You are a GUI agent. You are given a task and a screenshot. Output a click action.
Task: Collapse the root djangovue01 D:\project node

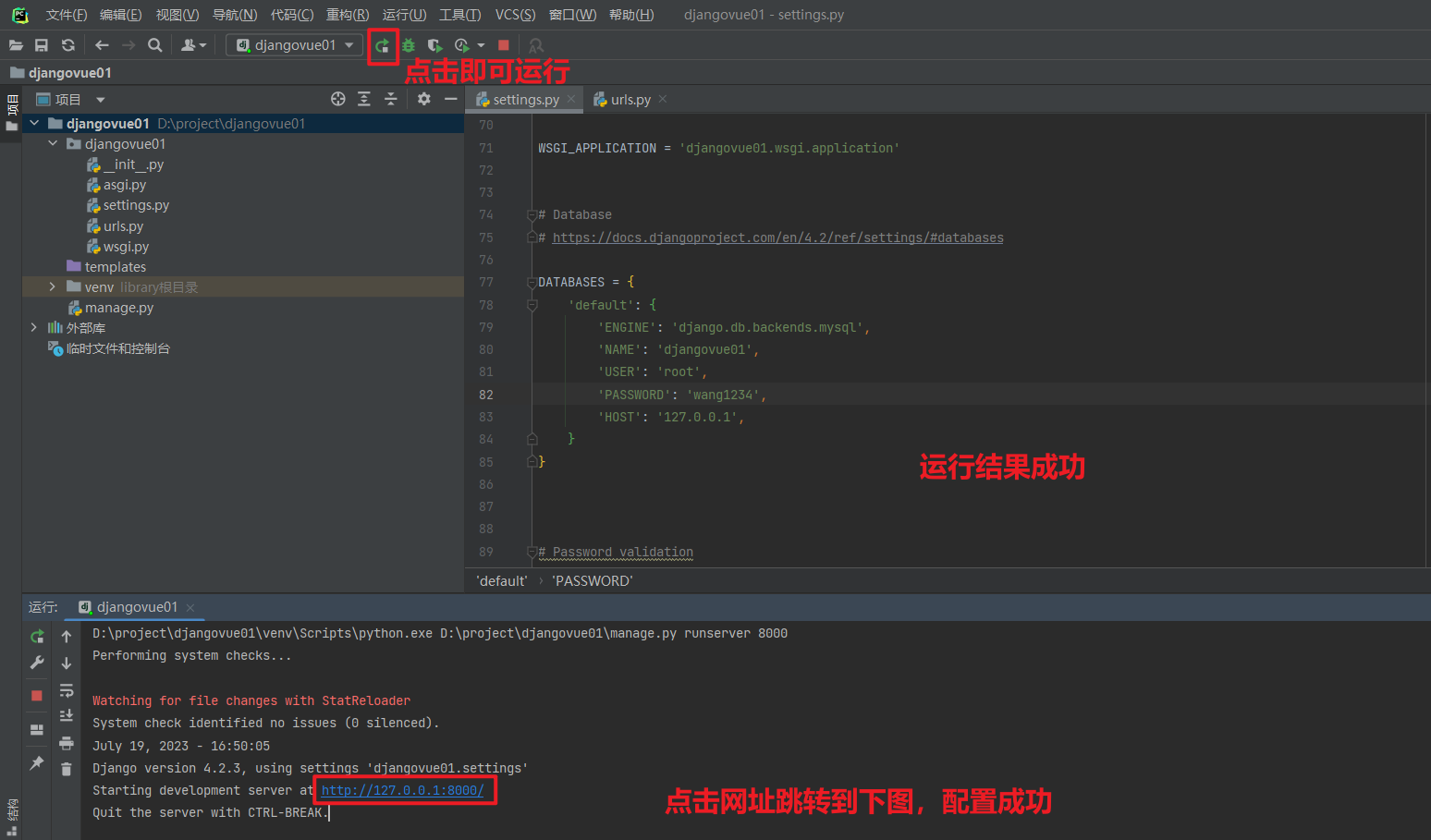click(34, 123)
